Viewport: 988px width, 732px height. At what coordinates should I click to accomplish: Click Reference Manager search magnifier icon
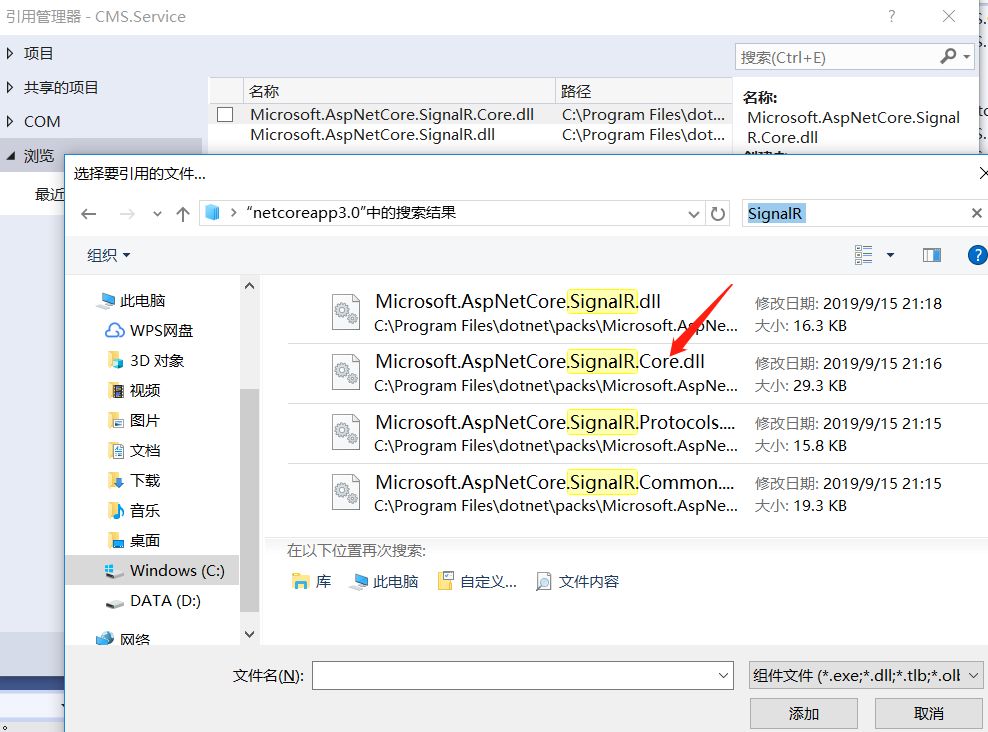[948, 57]
